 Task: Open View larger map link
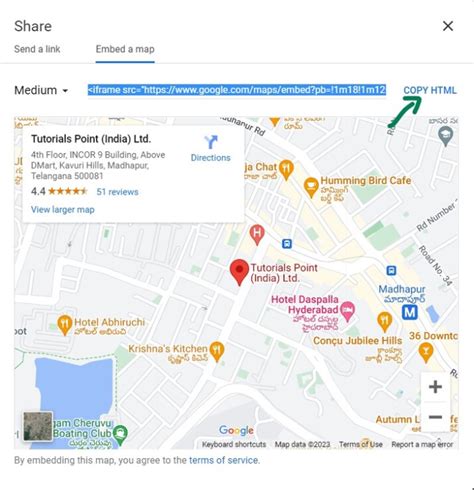click(x=63, y=210)
